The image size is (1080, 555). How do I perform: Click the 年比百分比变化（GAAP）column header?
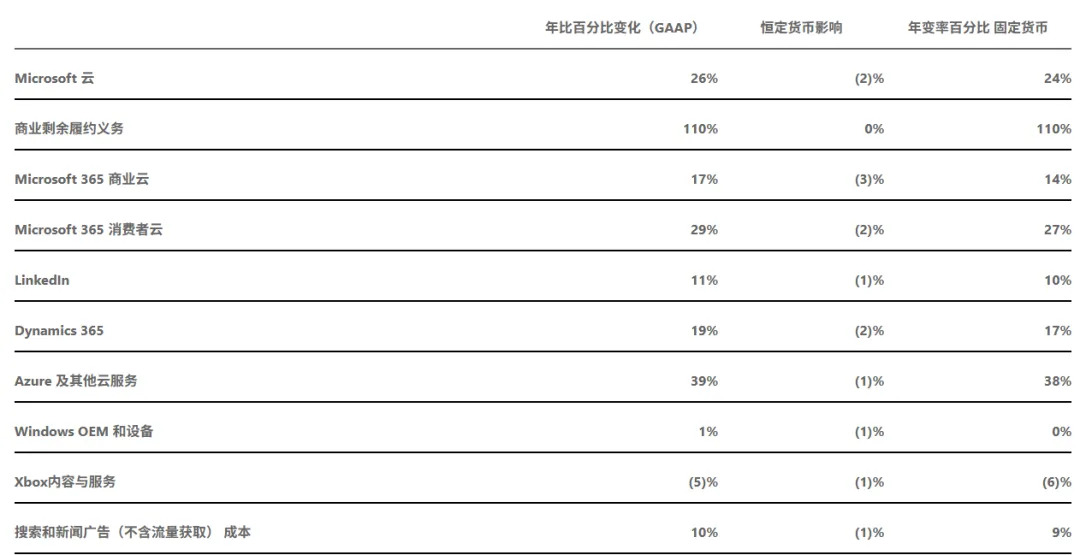pos(622,29)
